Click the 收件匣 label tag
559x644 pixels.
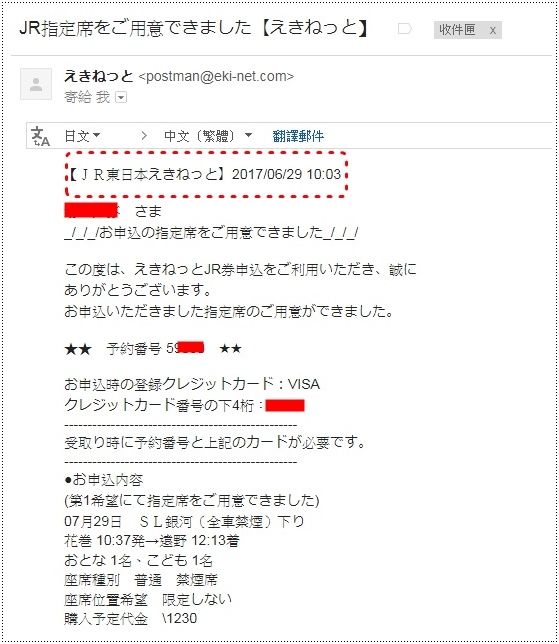(x=457, y=30)
